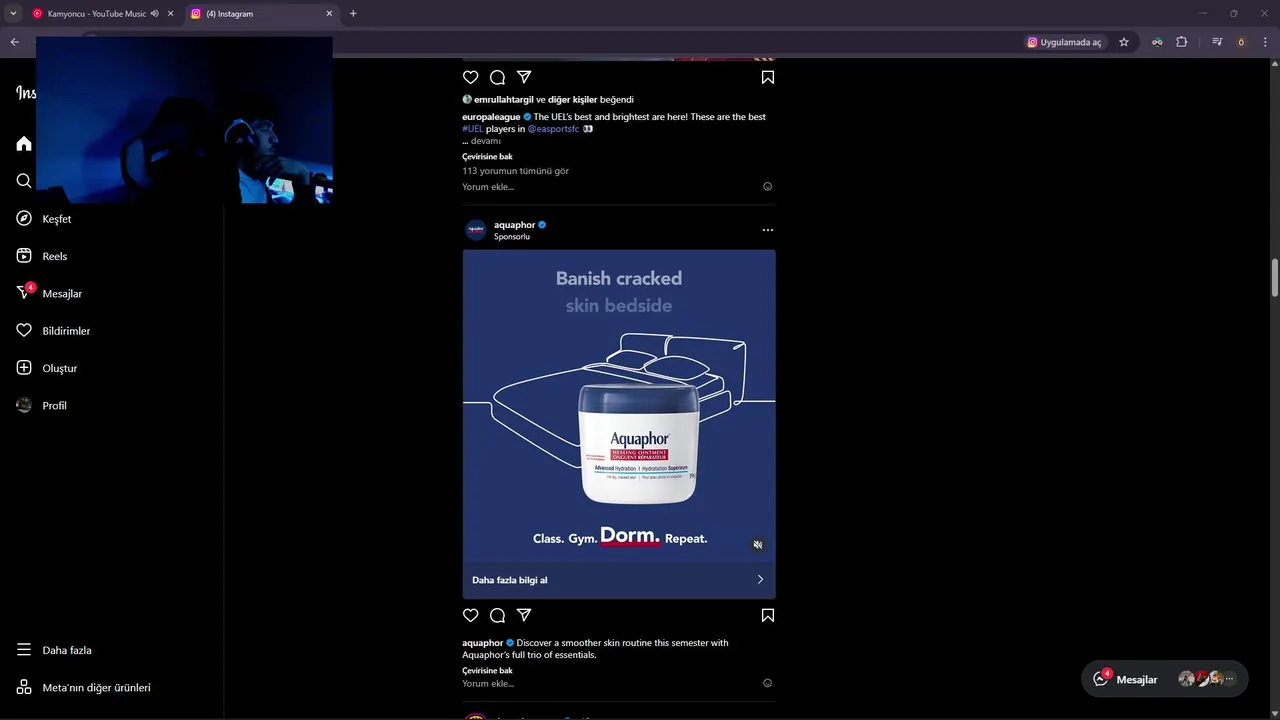Go to Instagram Home icon

[x=24, y=144]
